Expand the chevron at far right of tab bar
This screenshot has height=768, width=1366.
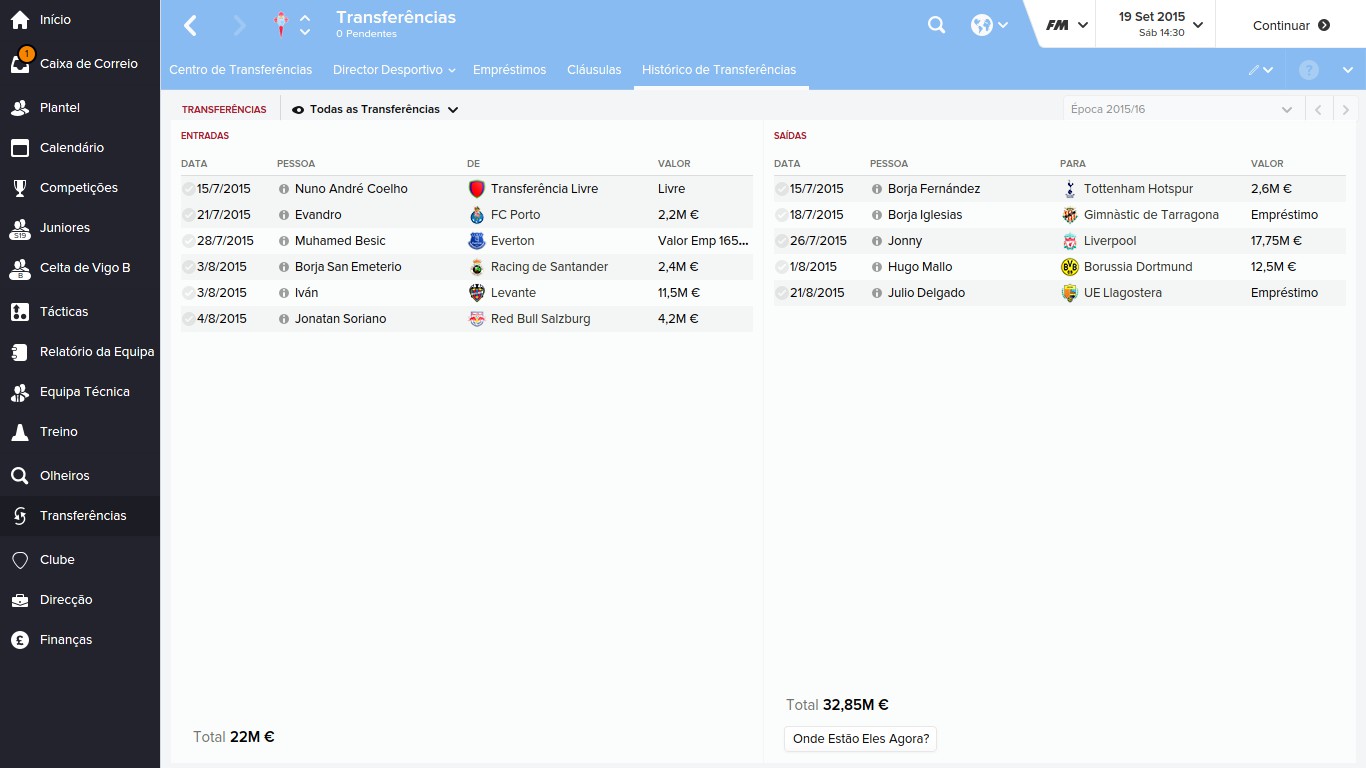1347,70
